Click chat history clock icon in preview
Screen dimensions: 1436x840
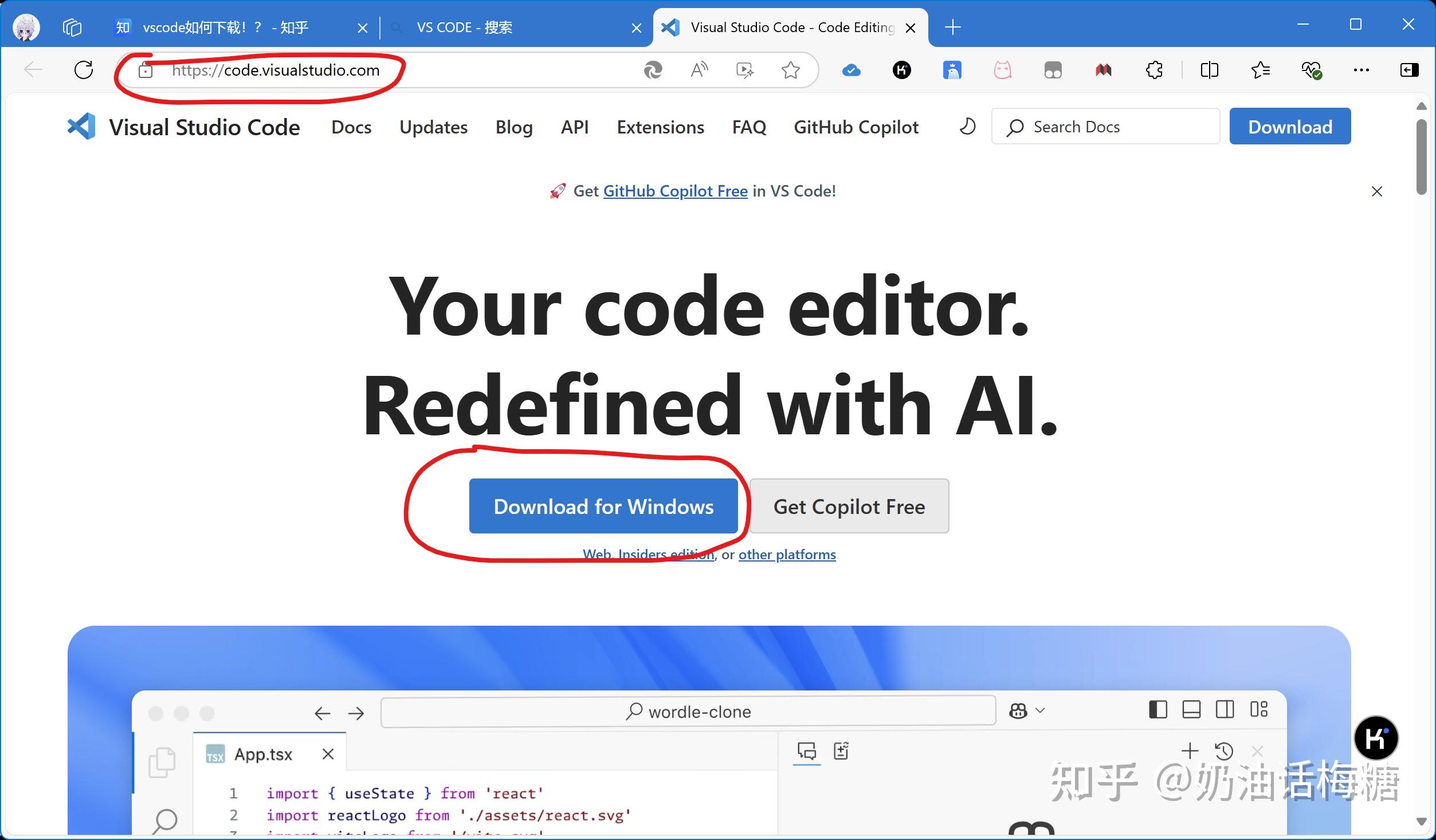coord(1224,751)
